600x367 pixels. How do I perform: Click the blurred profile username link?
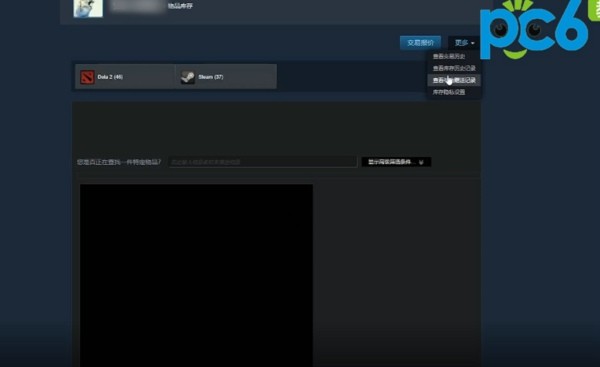(137, 7)
